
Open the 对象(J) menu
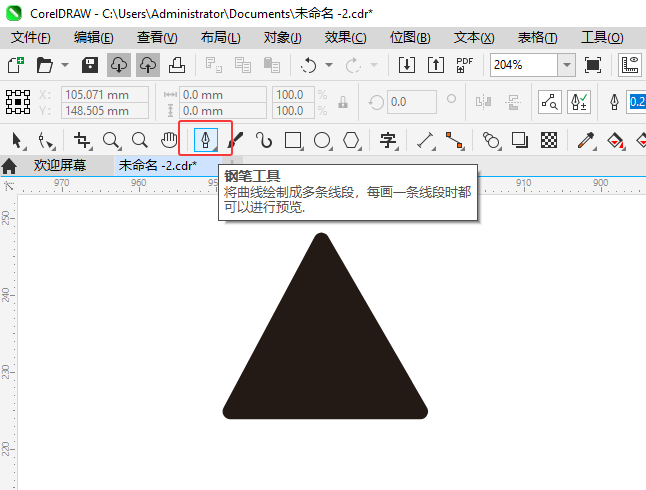[x=283, y=38]
